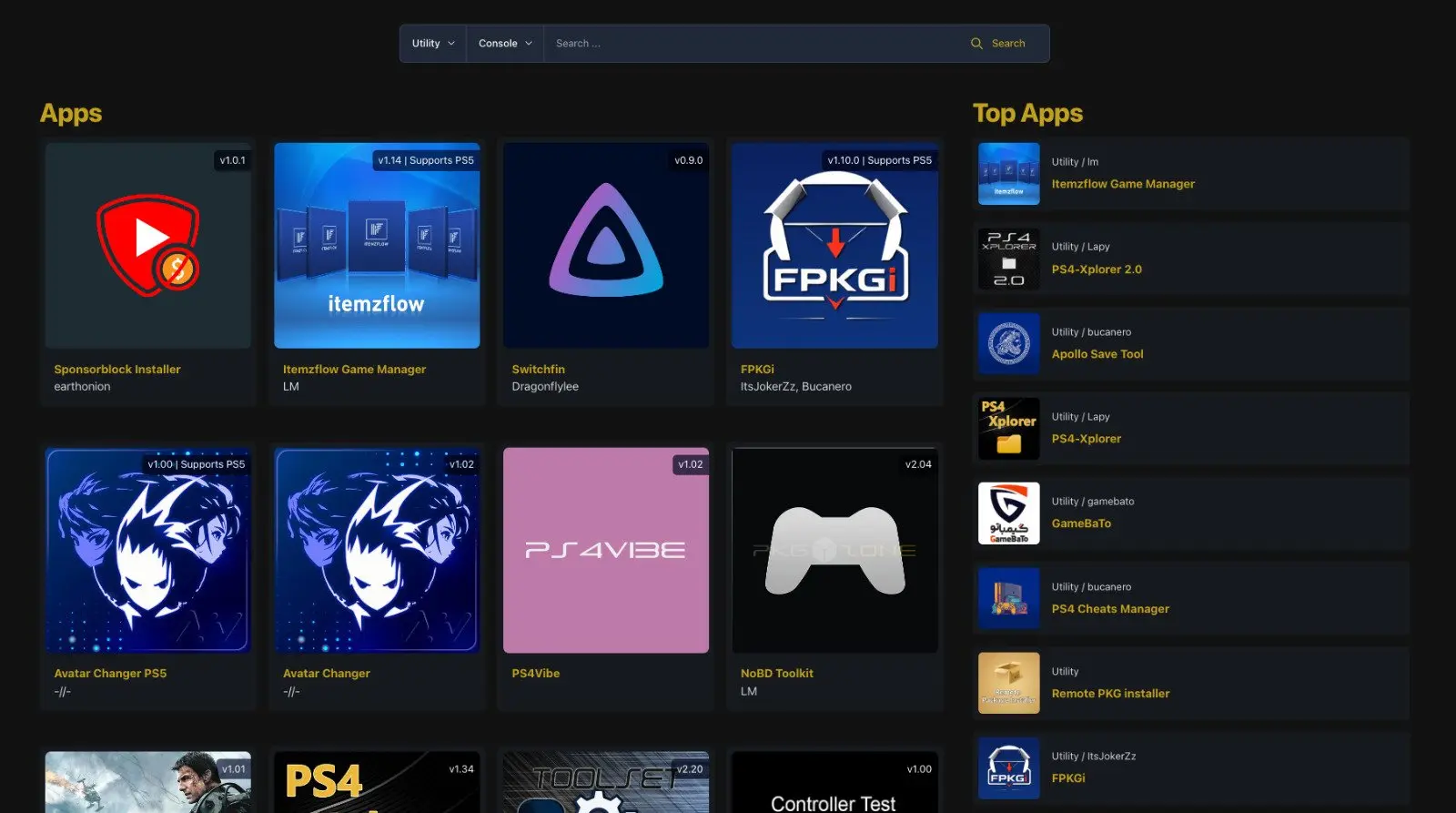Click the Switchfin title link
This screenshot has width=1456, height=813.
coord(538,370)
